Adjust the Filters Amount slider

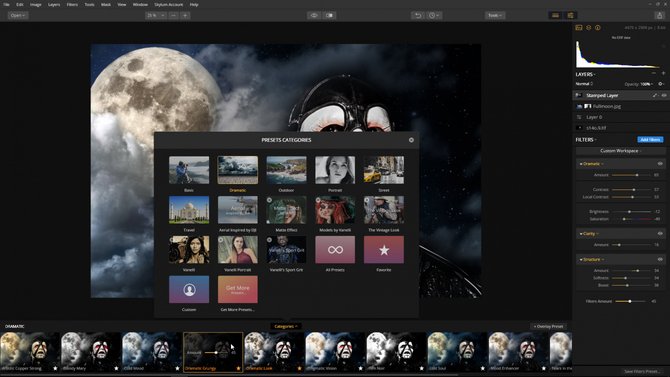630,301
